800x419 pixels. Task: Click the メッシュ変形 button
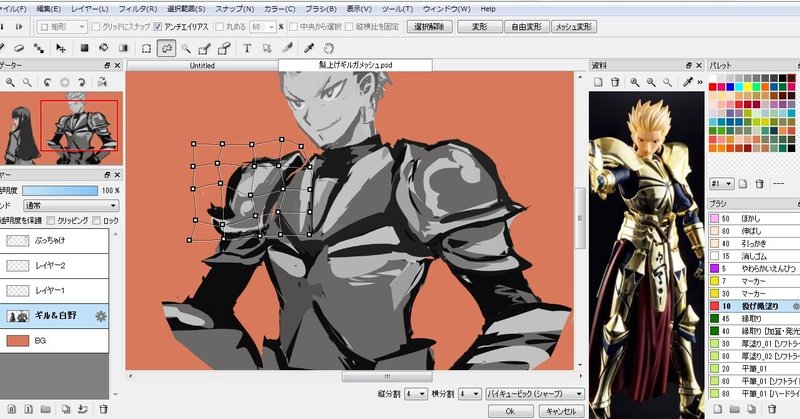point(573,27)
